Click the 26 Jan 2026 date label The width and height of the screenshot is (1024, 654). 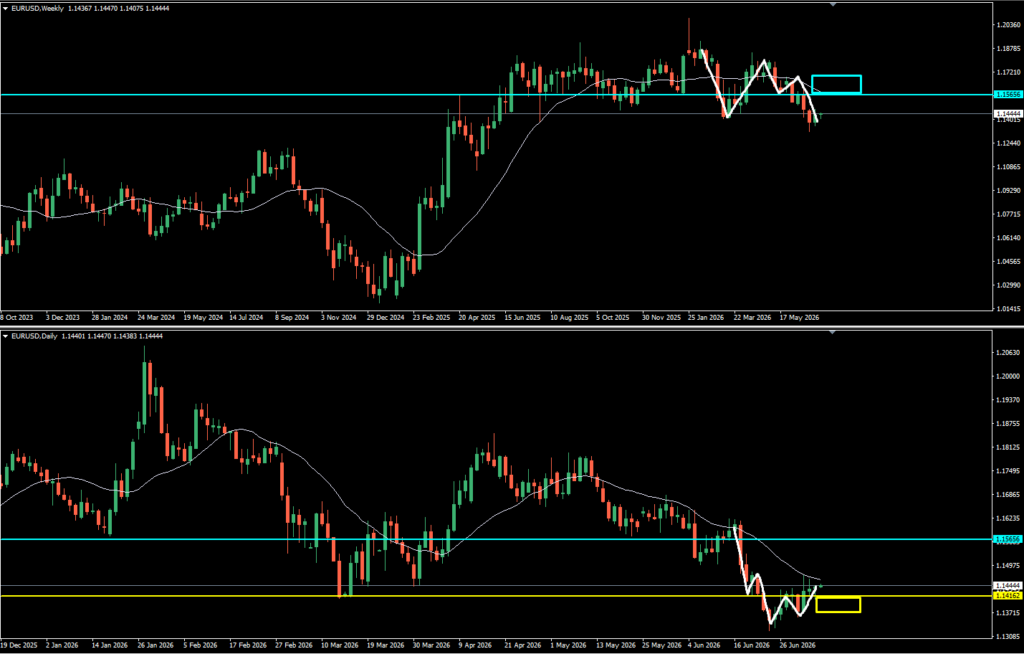pyautogui.click(x=155, y=646)
